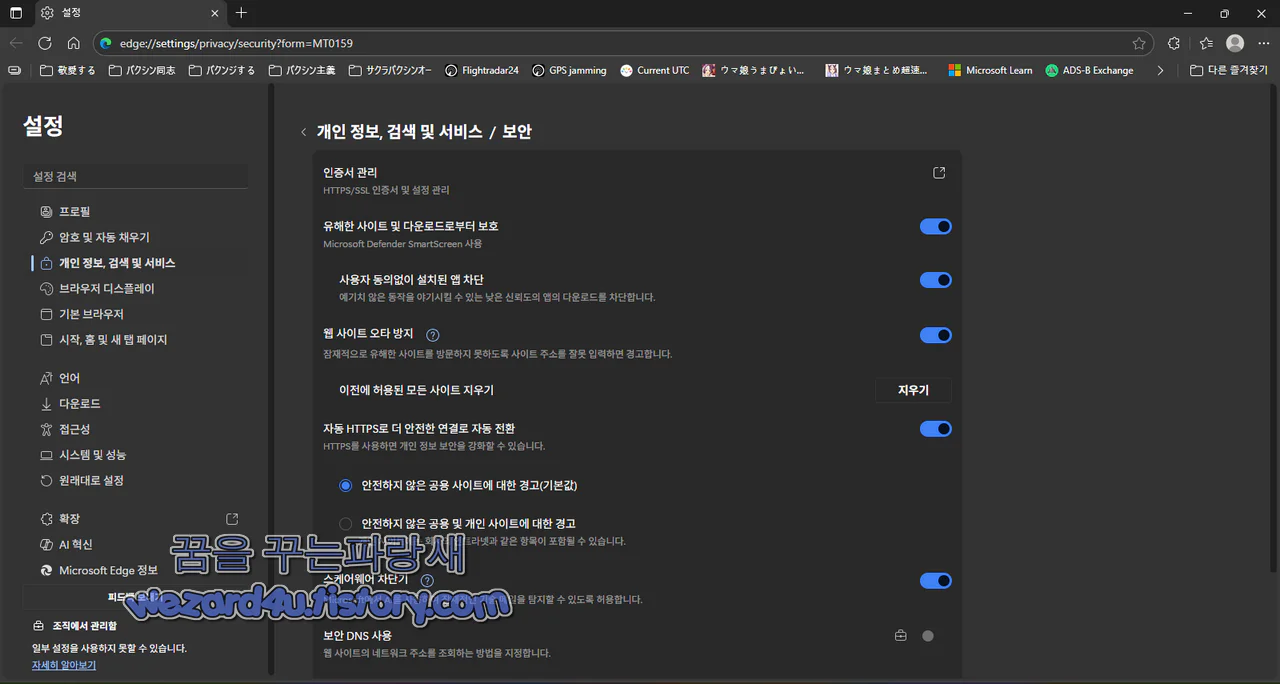Viewport: 1280px width, 684px height.
Task: Toggle 자동 HTTPS로 더 안전한 연결로 자동 전환
Action: [x=936, y=429]
